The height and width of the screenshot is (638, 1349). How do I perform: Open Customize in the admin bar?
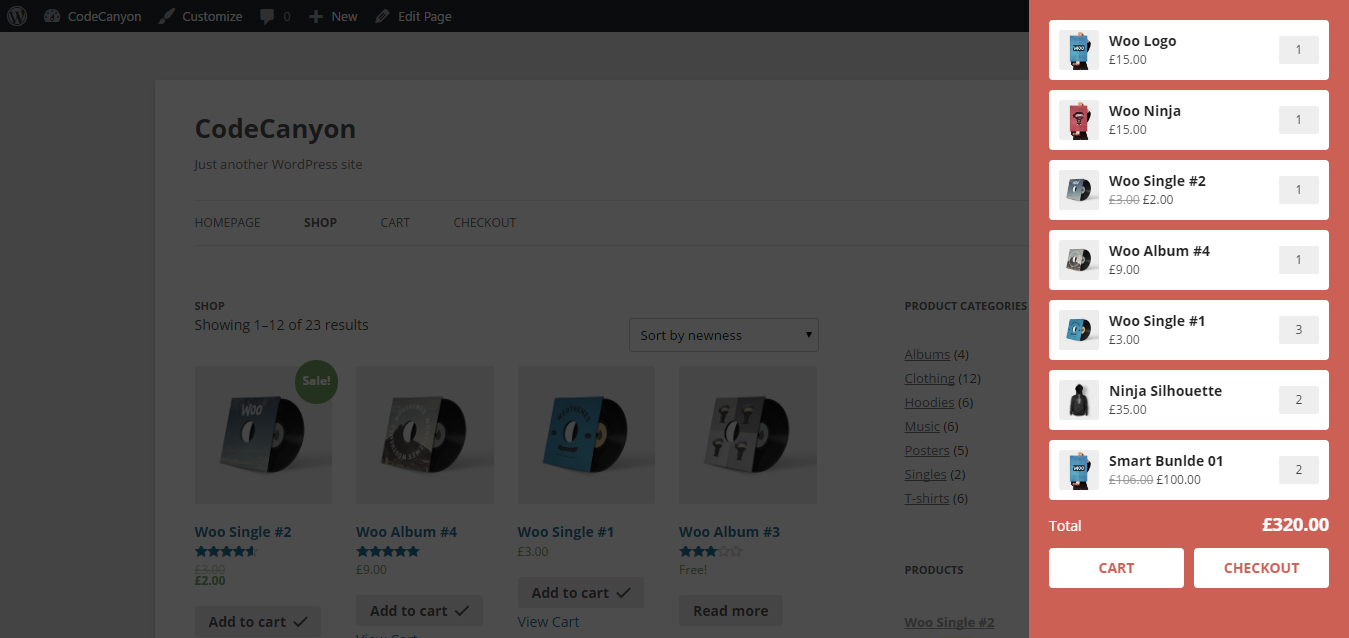(x=200, y=16)
